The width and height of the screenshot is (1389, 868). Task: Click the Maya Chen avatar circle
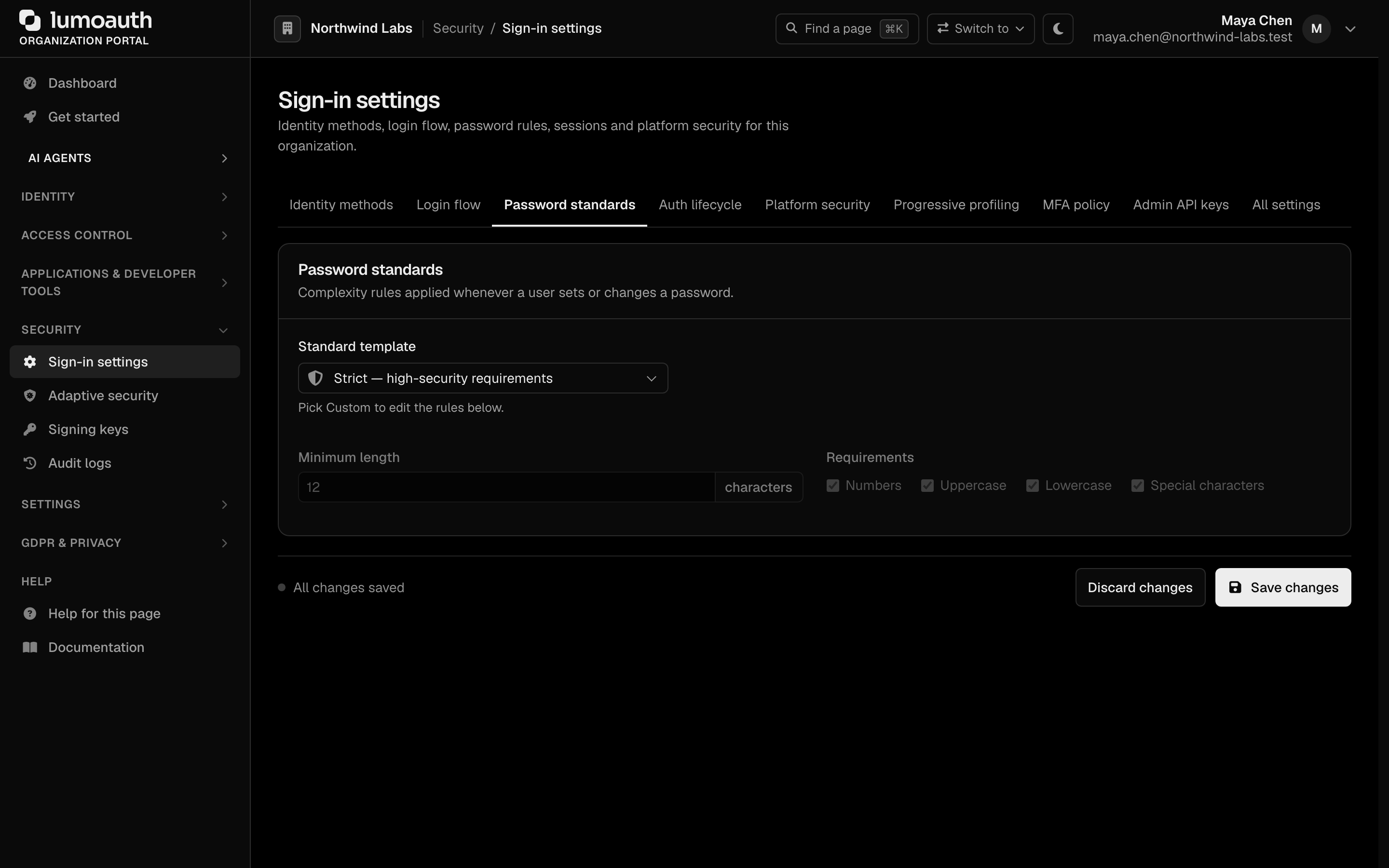[1317, 29]
